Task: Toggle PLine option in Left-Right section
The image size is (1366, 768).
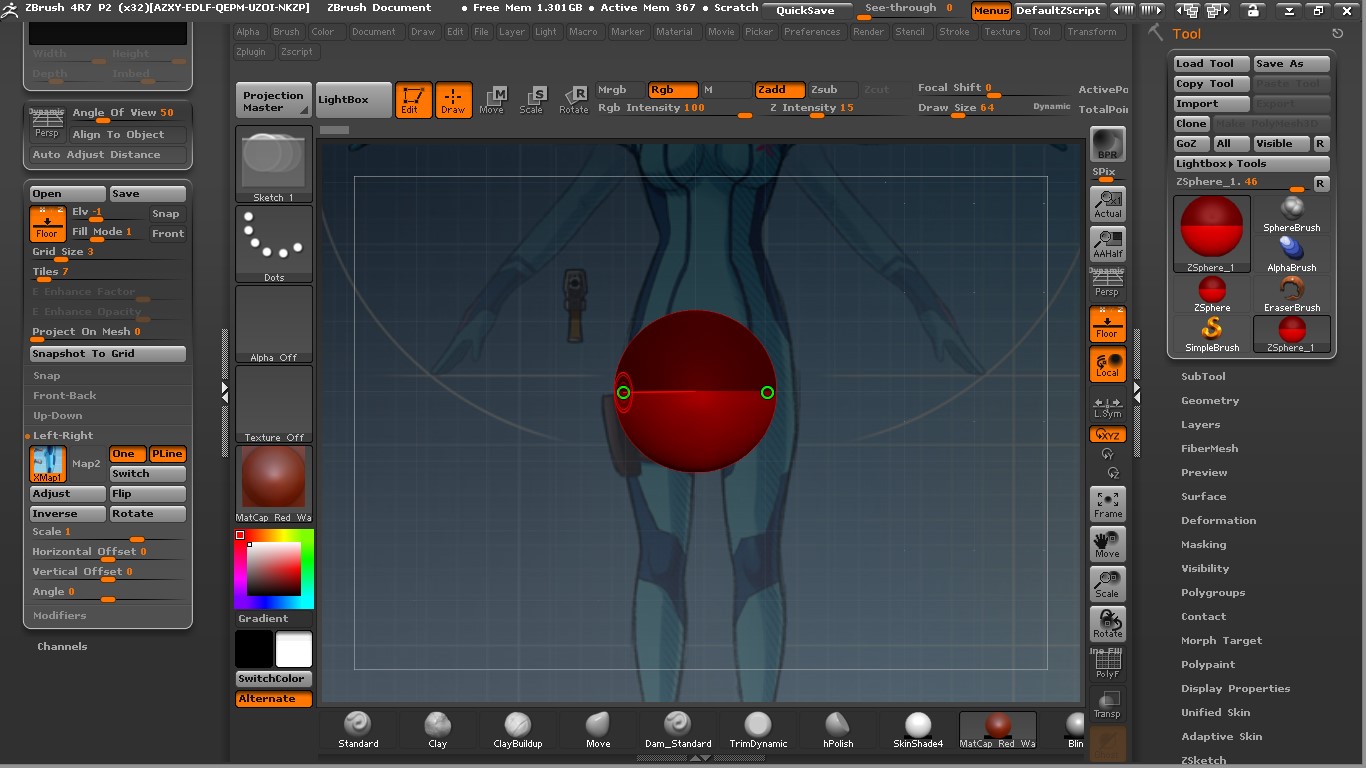Action: click(167, 454)
